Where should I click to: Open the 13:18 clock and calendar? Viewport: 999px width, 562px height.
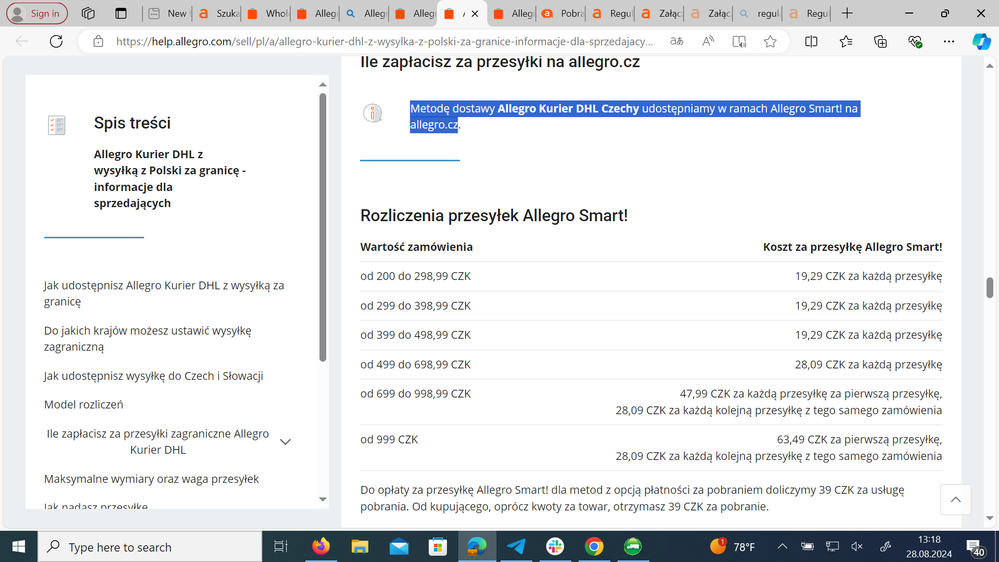point(930,547)
